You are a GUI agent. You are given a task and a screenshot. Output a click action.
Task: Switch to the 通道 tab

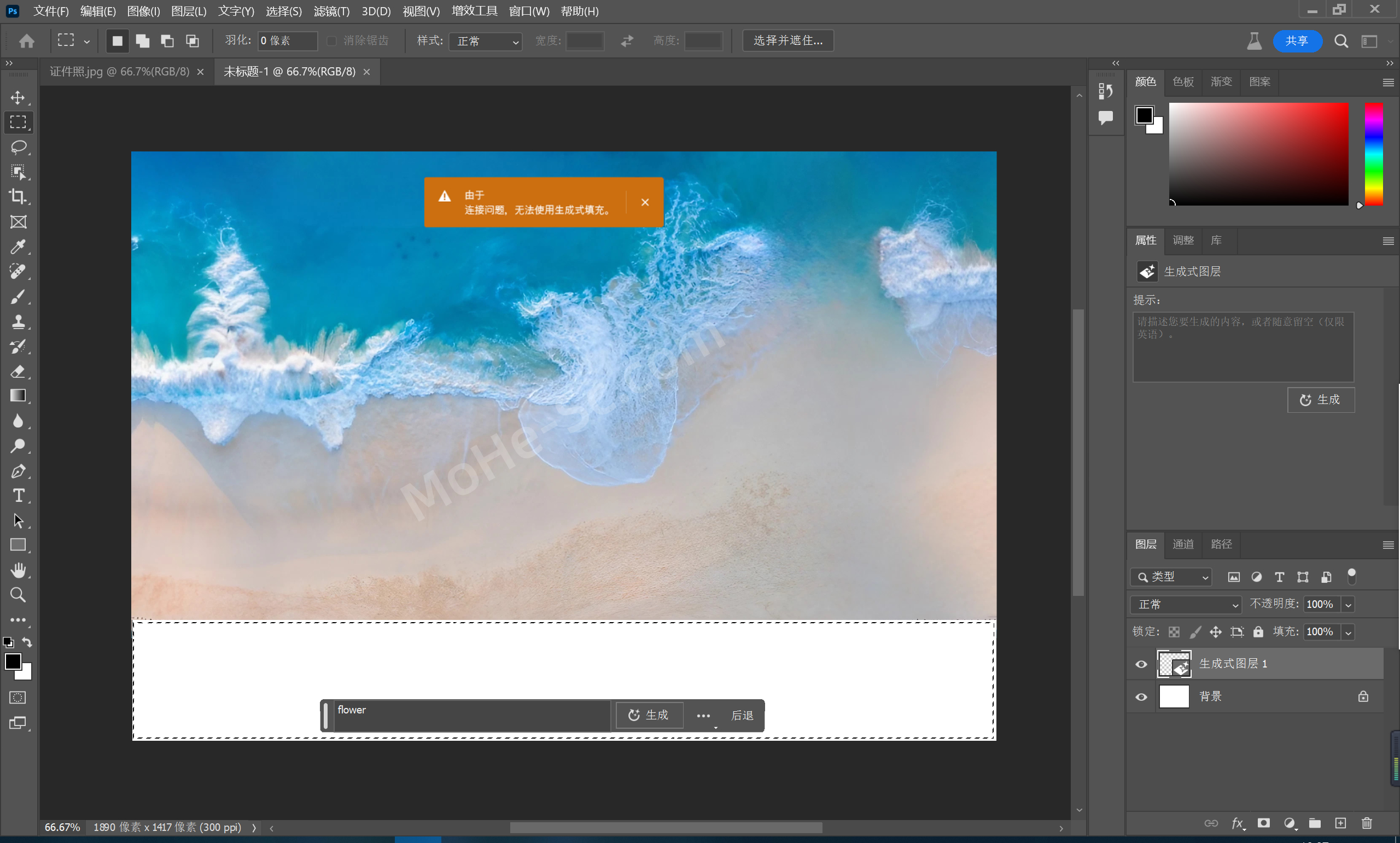[1183, 544]
